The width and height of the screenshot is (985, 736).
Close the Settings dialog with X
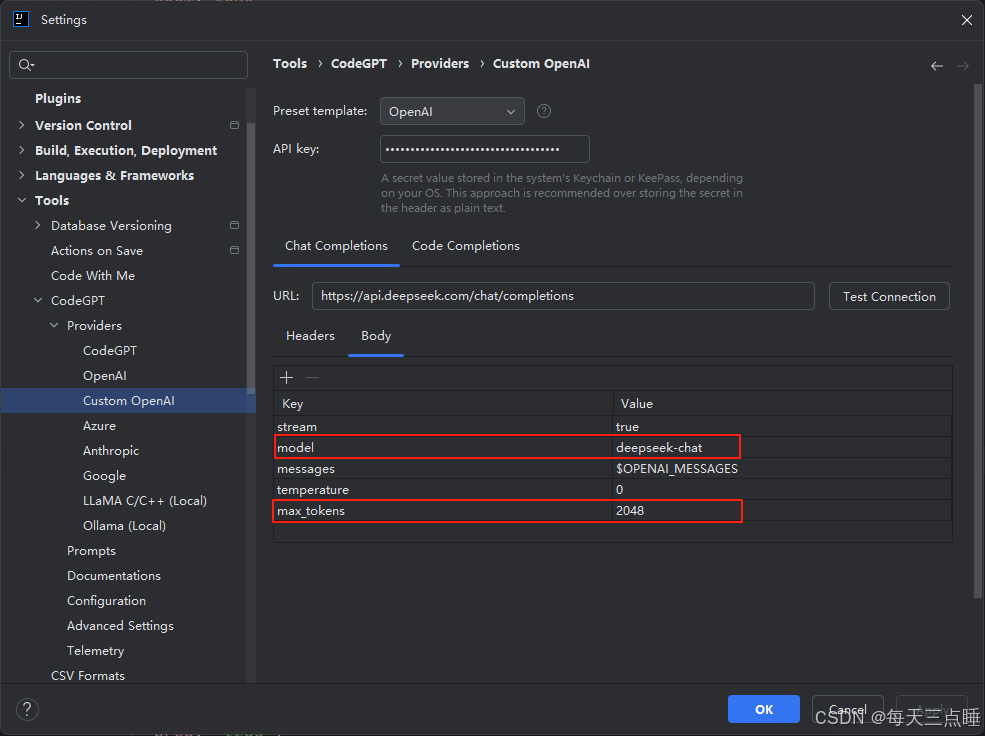click(x=967, y=20)
